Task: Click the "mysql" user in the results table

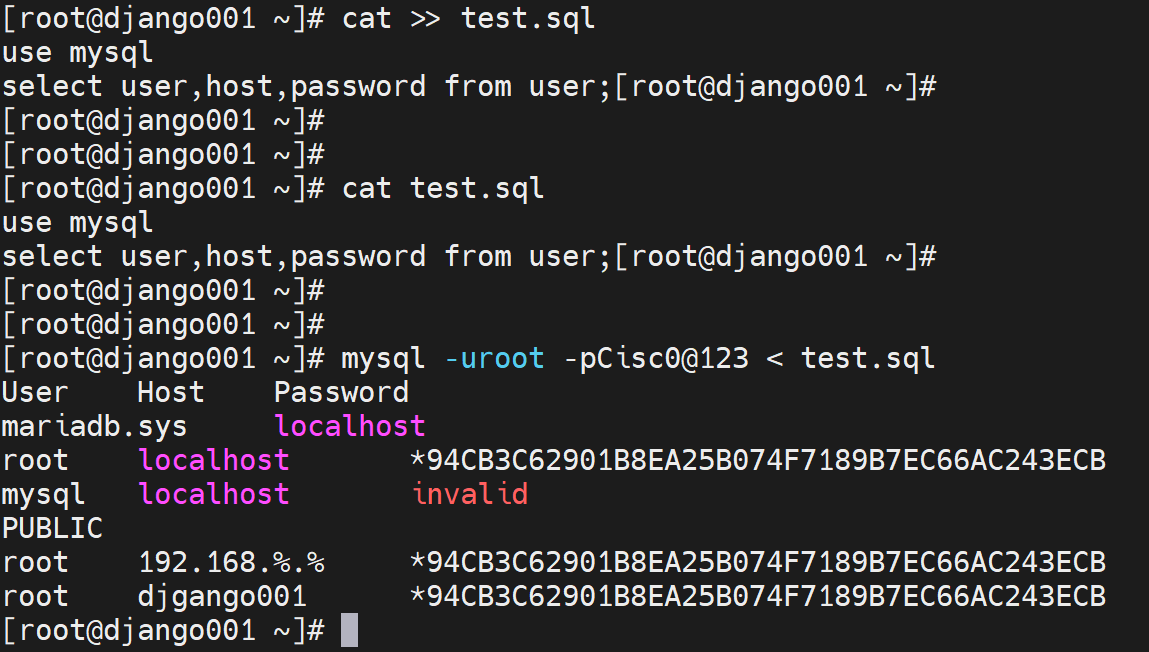Action: [x=43, y=494]
